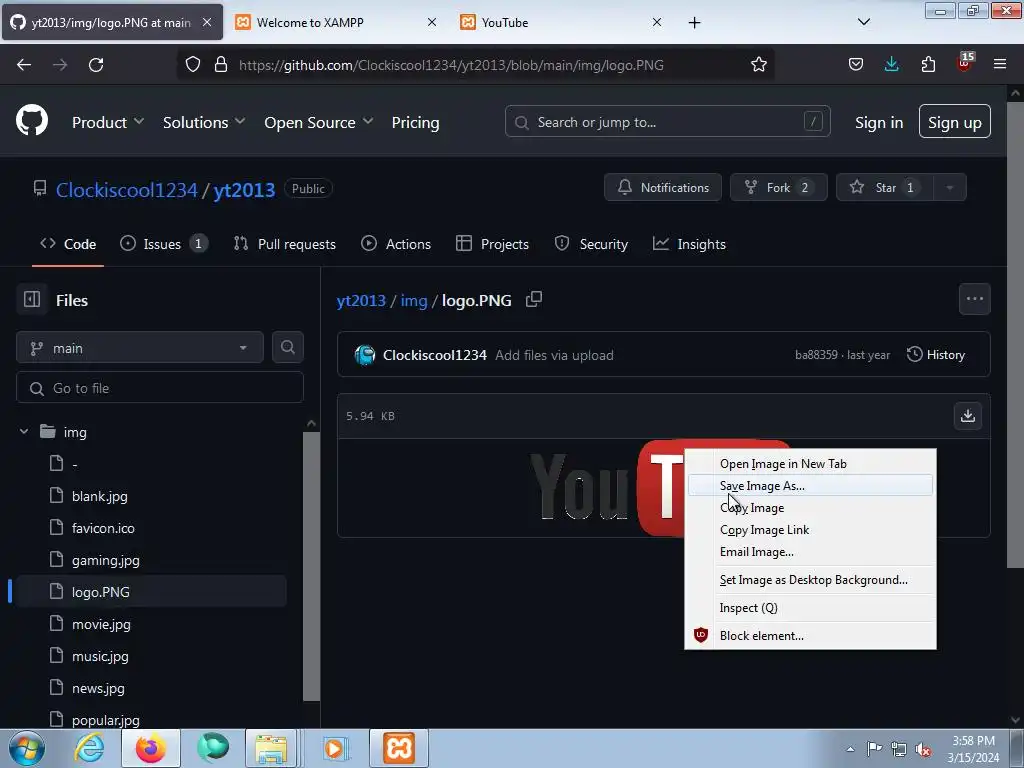Click the file tree vertical scrollbar

point(312,566)
